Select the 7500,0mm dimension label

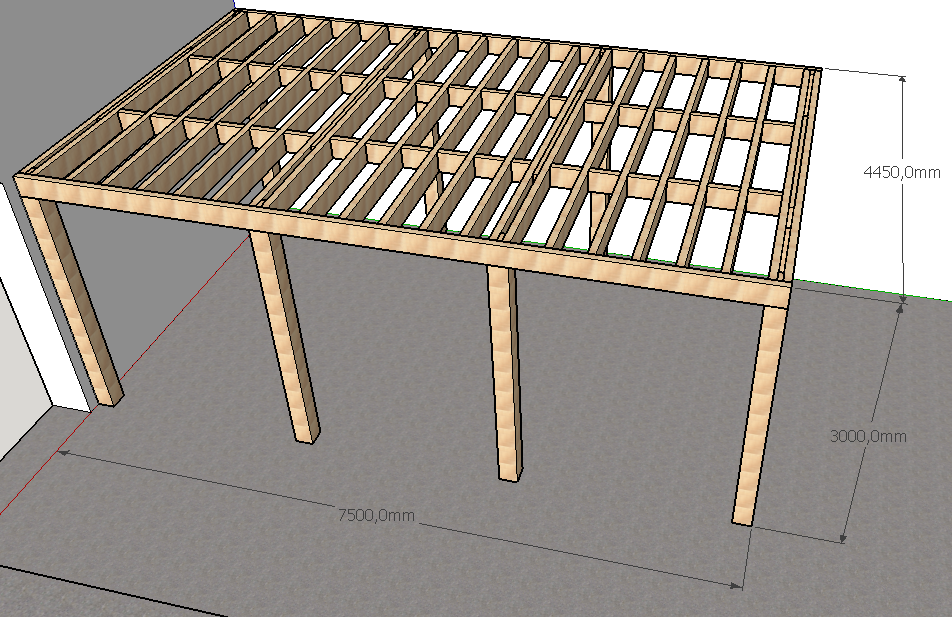tap(376, 516)
